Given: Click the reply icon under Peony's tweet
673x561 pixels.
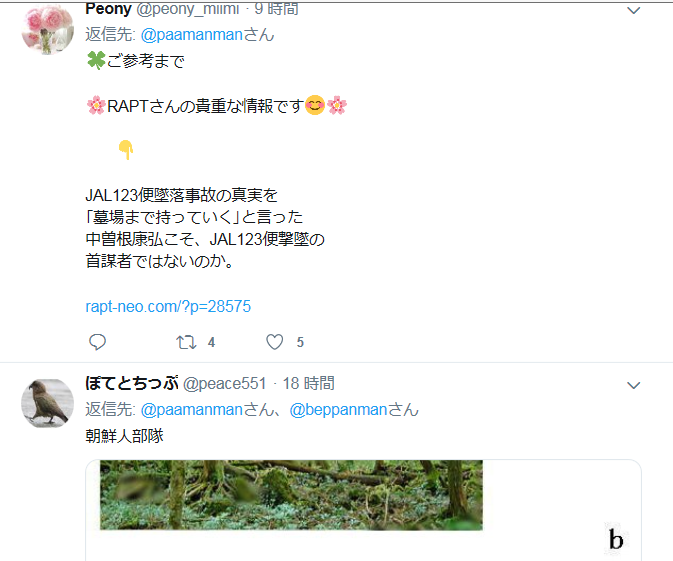Looking at the screenshot, I should pos(97,342).
